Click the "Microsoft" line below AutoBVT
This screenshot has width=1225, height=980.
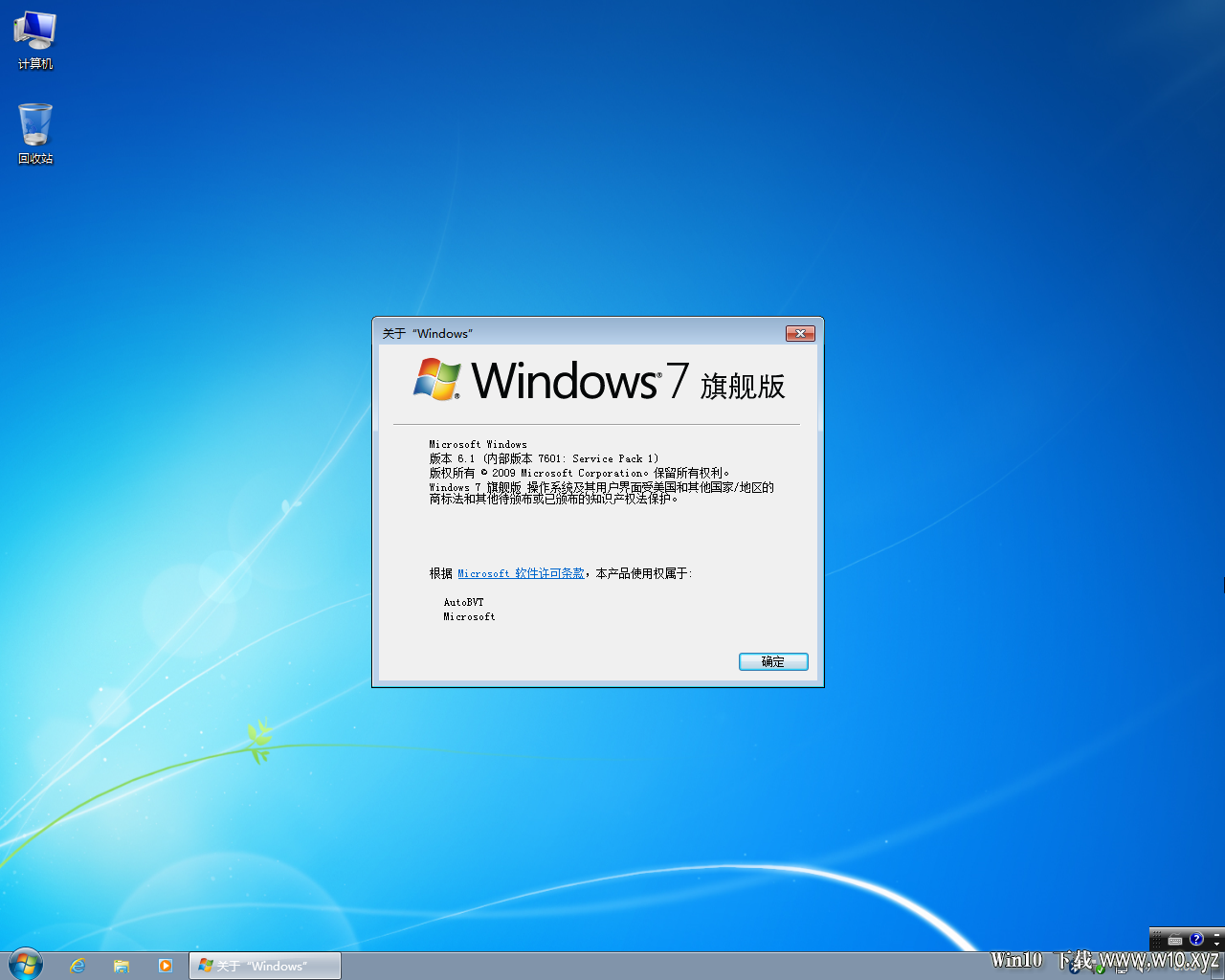point(469,616)
